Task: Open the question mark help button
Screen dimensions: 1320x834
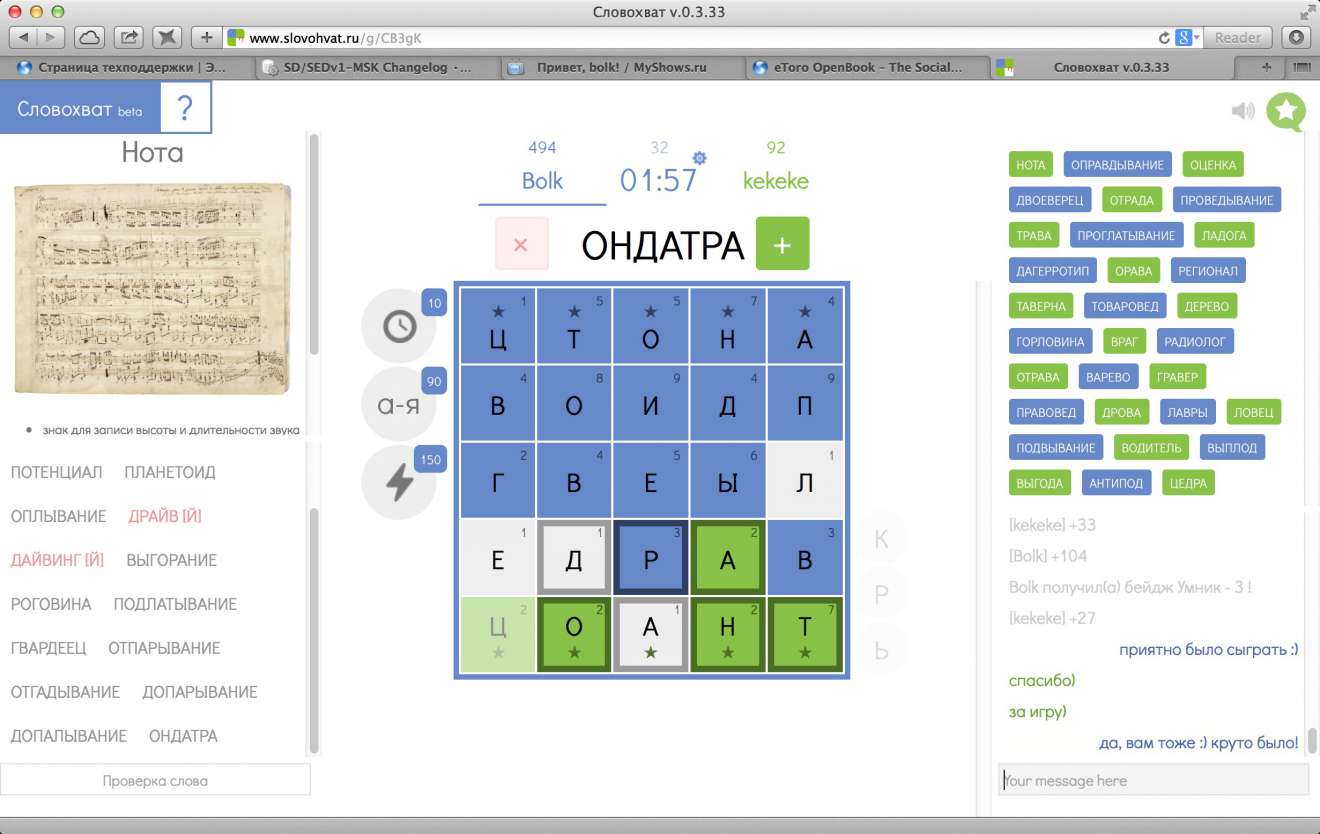Action: tap(185, 108)
